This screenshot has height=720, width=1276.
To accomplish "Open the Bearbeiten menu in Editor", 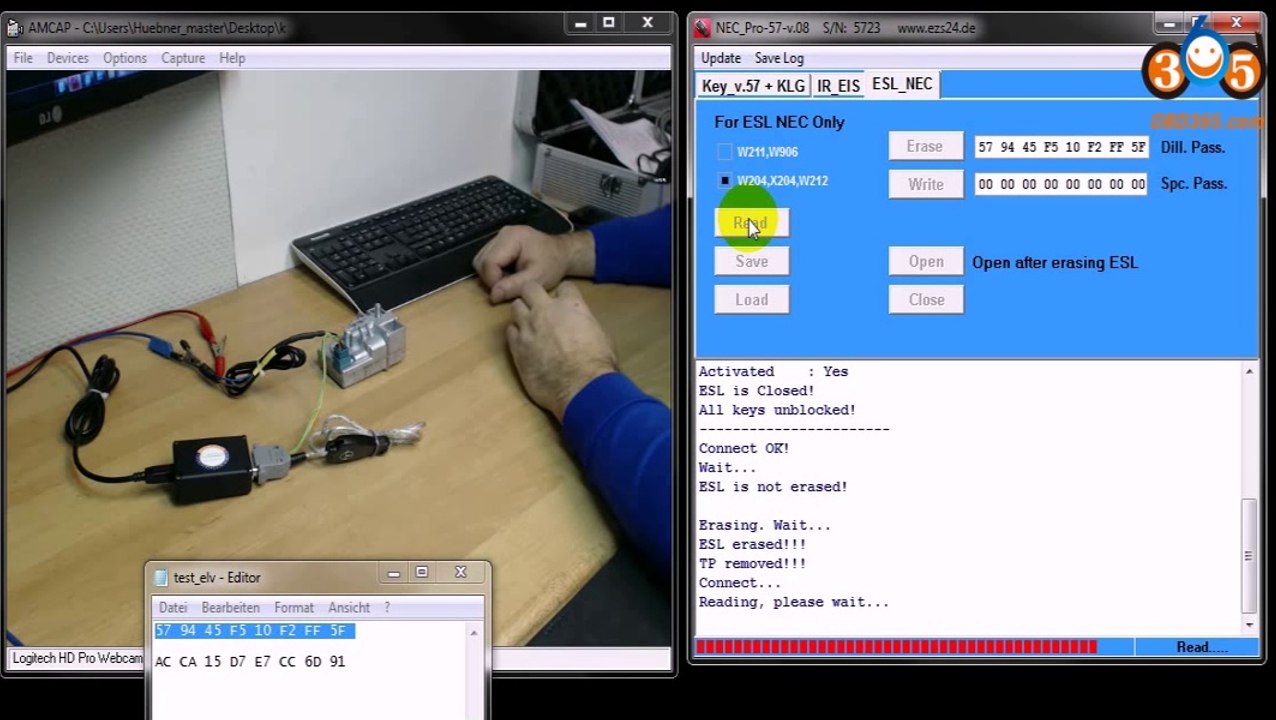I will tap(230, 607).
